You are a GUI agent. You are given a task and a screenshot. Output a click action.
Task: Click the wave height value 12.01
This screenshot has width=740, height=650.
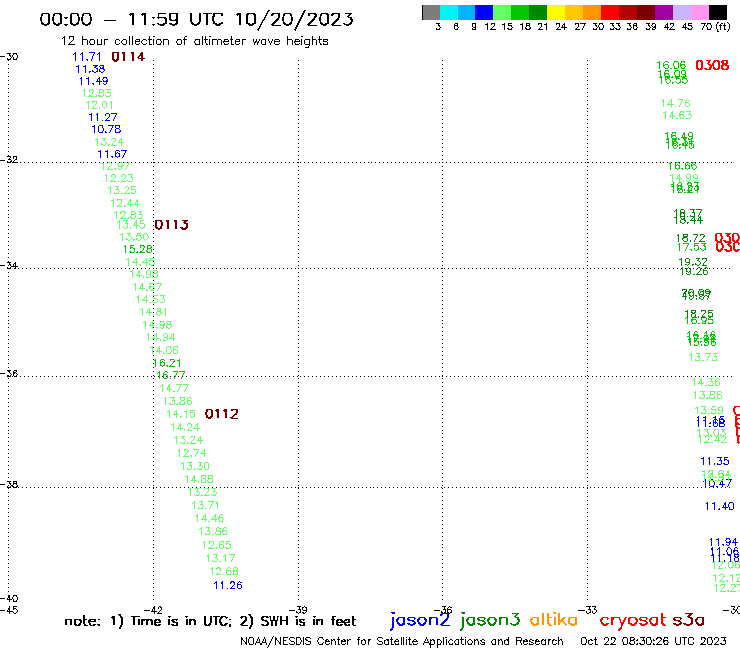tap(100, 105)
